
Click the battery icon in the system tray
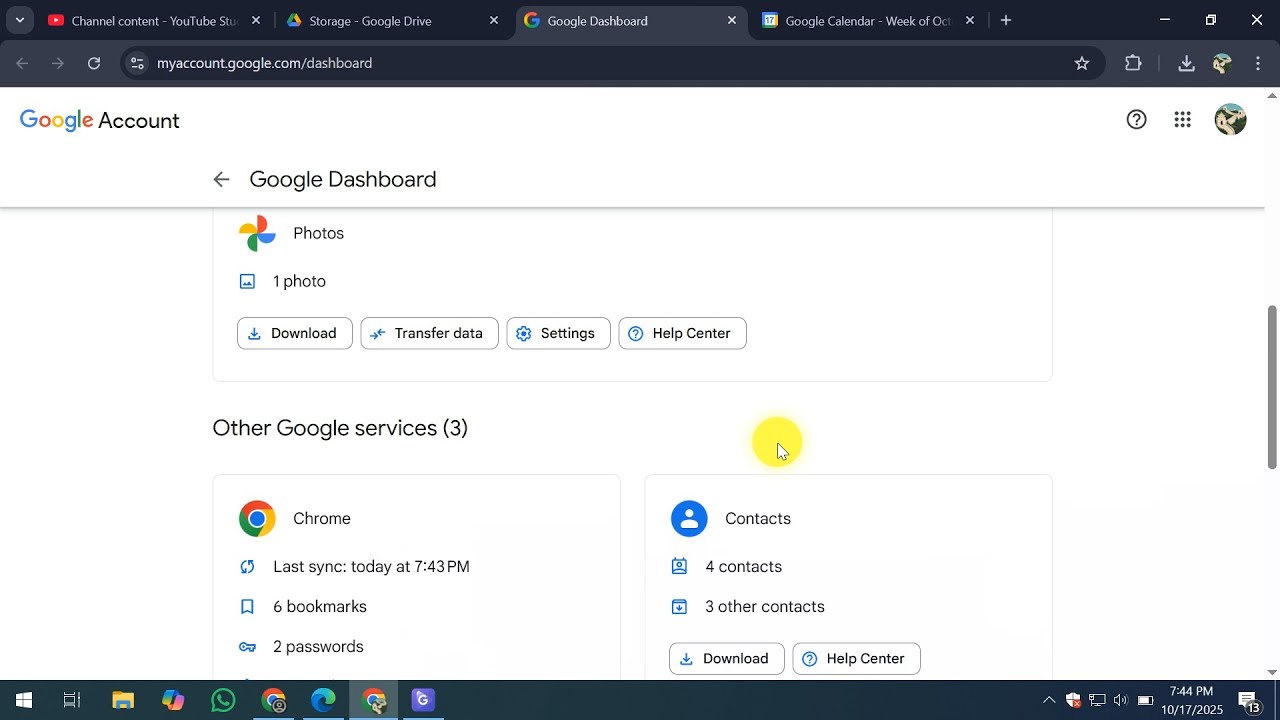(x=1145, y=700)
